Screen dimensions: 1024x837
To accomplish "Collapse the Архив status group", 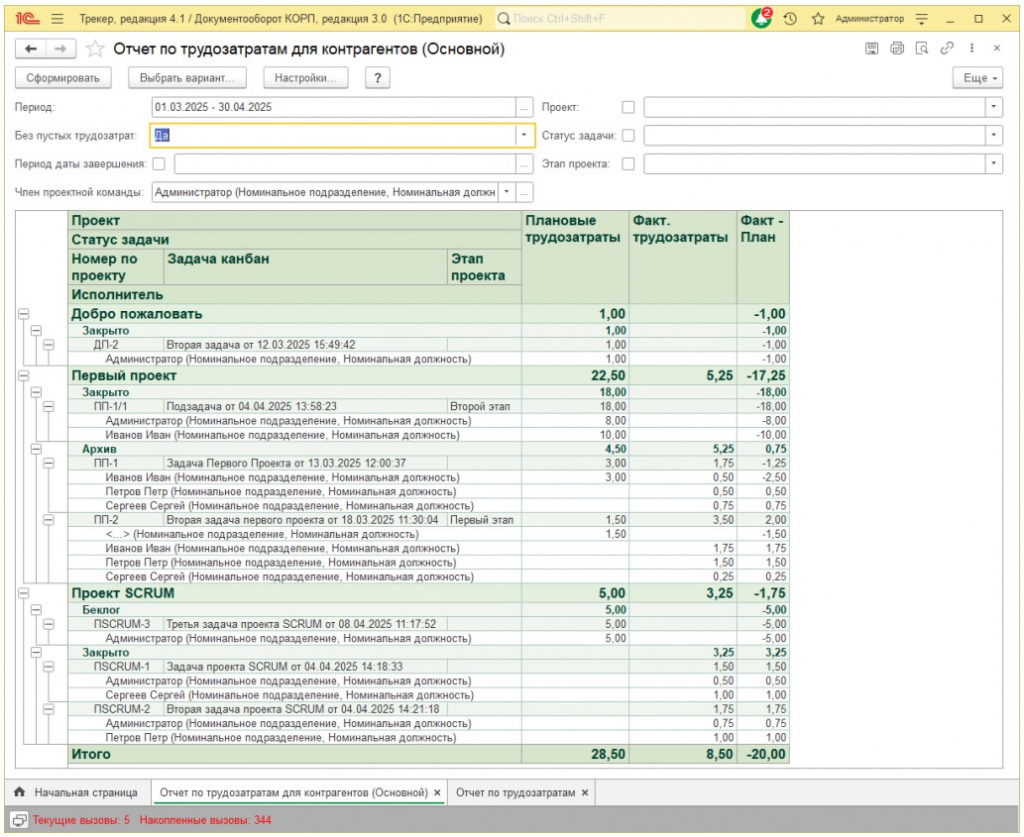I will [x=36, y=449].
